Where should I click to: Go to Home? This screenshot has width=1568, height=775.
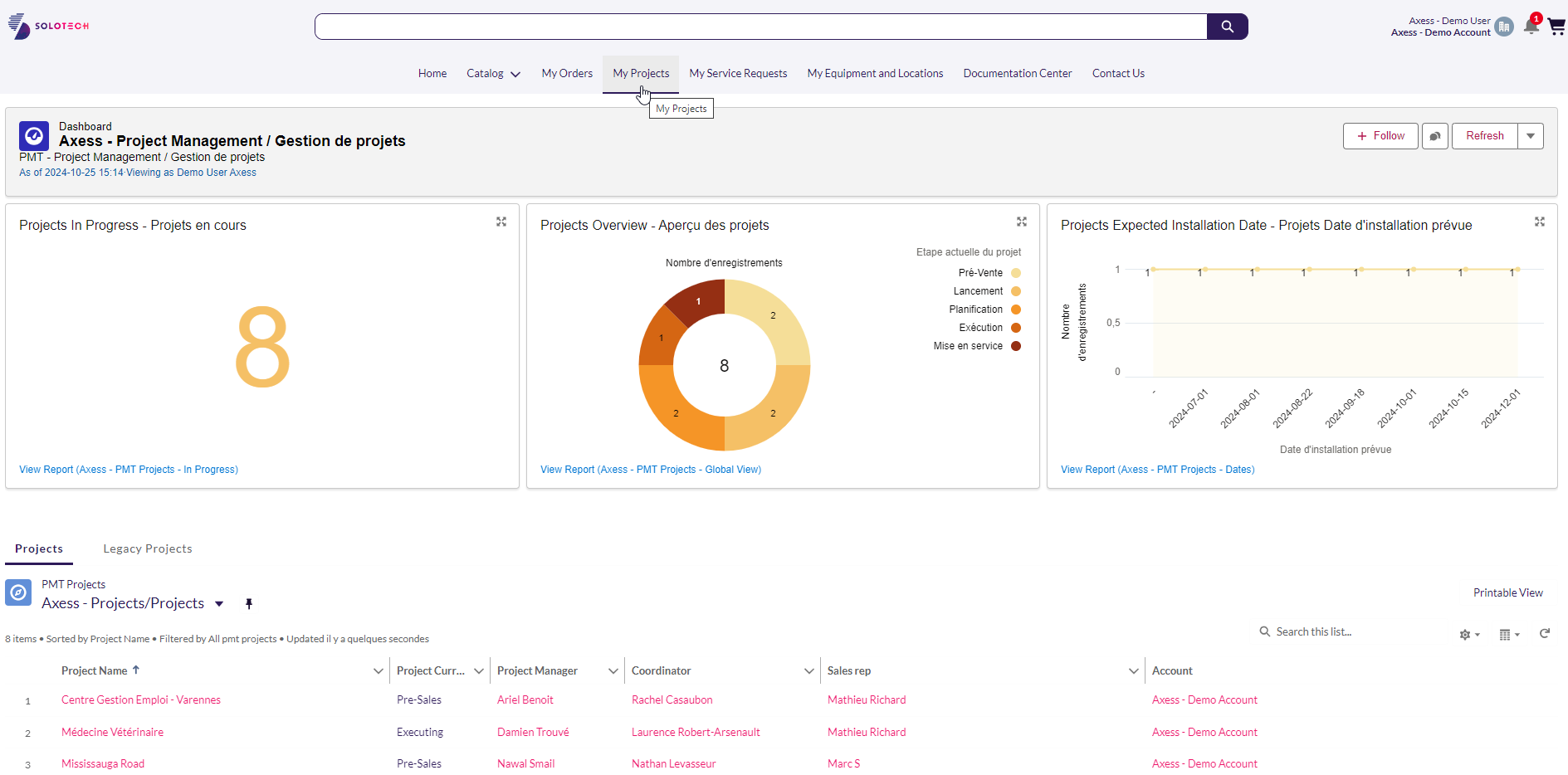(432, 74)
